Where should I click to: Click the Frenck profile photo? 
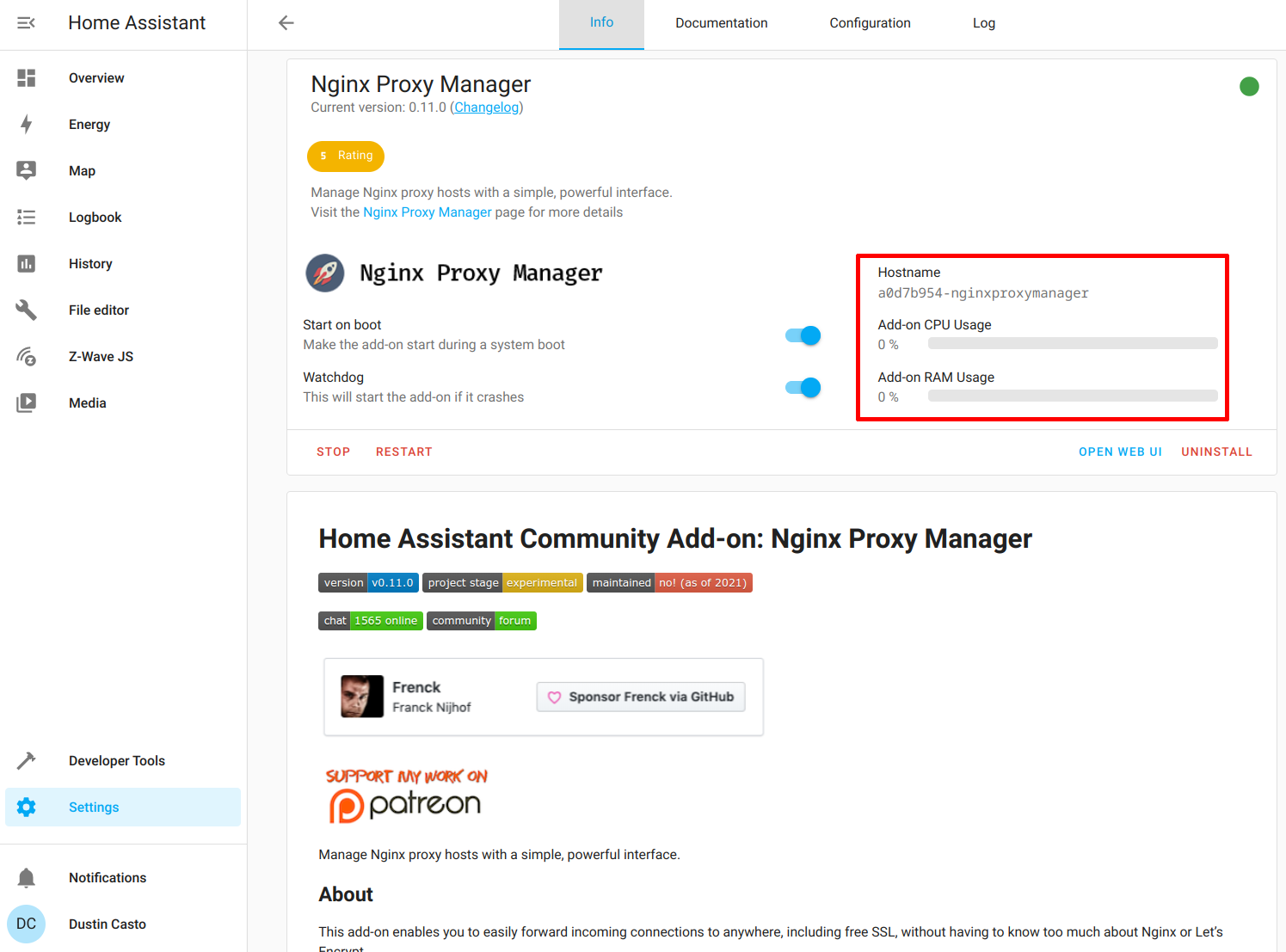click(x=362, y=697)
